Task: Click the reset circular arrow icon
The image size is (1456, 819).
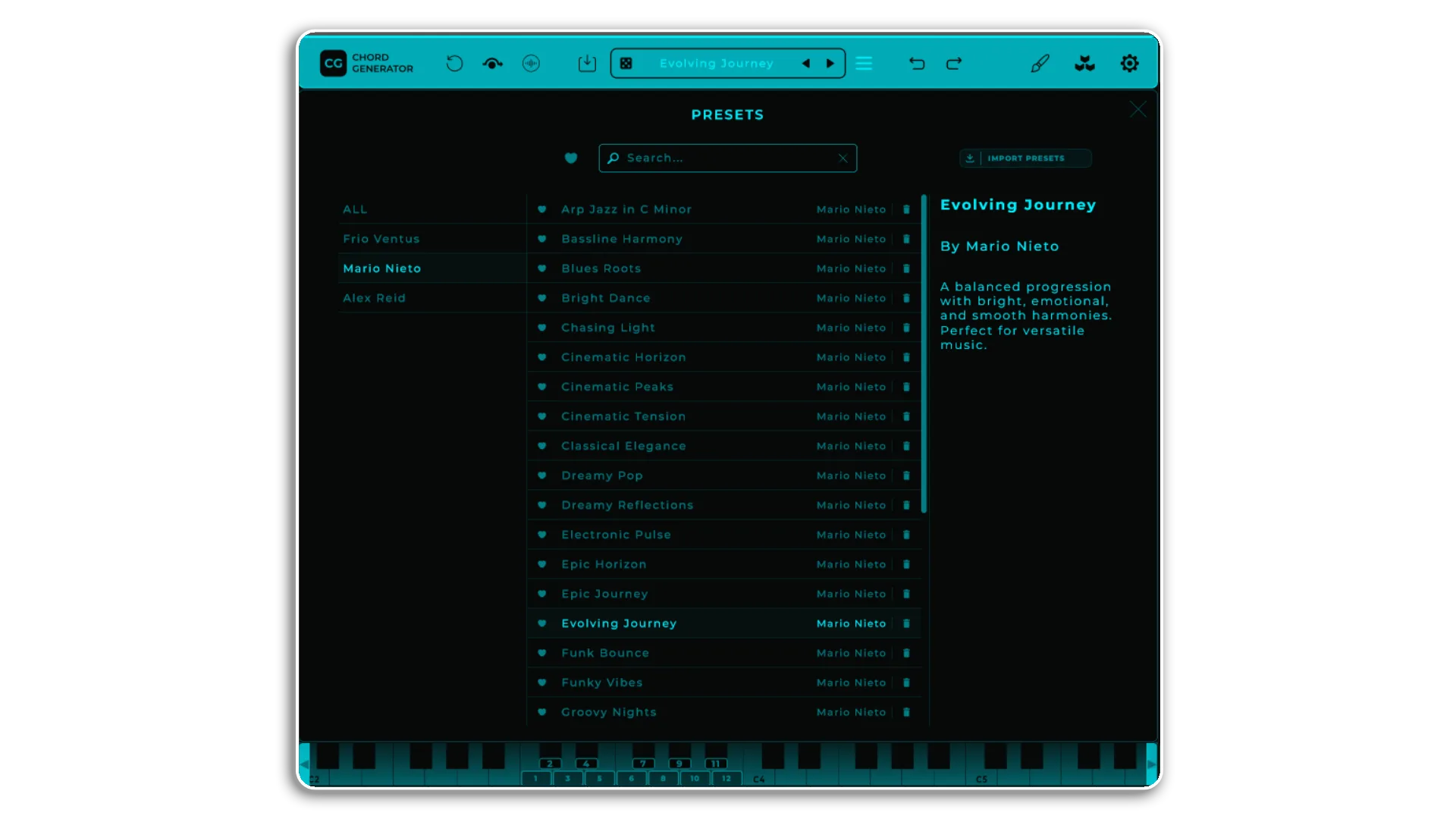Action: [454, 64]
